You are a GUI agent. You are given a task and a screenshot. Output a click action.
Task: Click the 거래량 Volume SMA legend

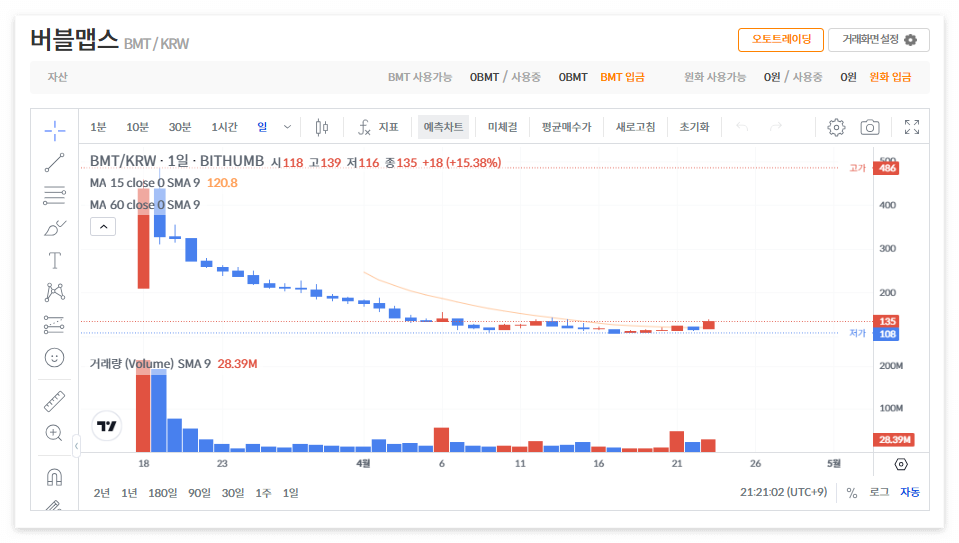coord(150,364)
